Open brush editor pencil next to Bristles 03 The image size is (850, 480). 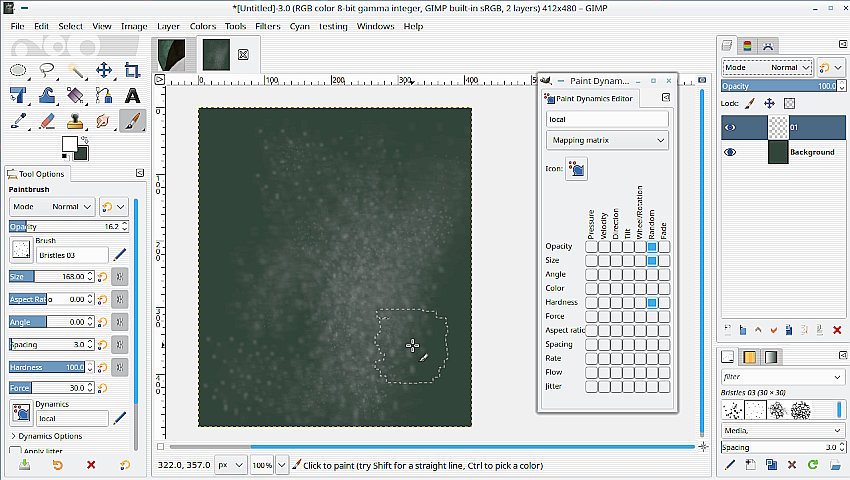click(120, 255)
